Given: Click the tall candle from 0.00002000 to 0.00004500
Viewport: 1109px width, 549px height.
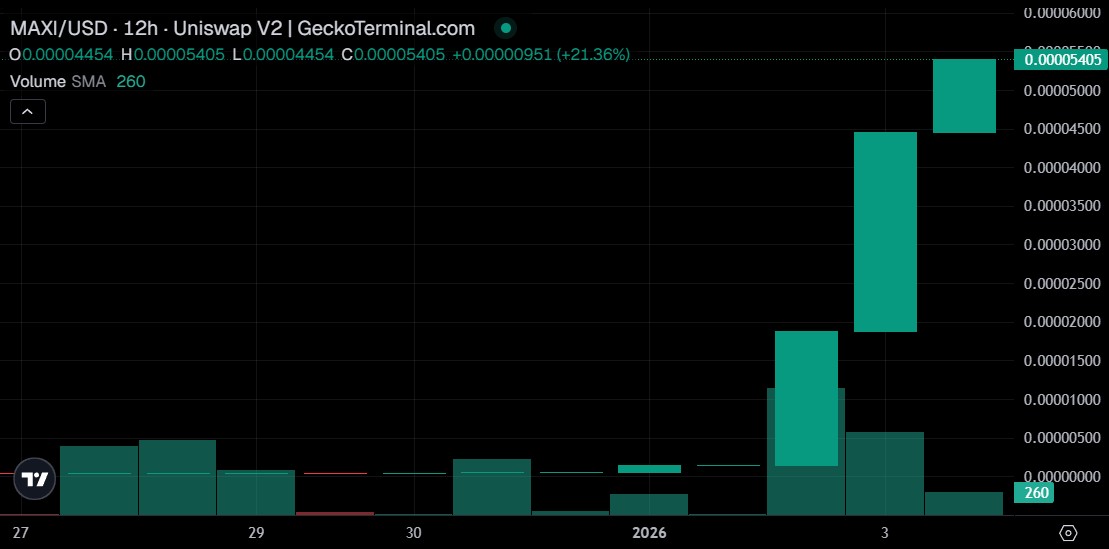Looking at the screenshot, I should coord(885,231).
